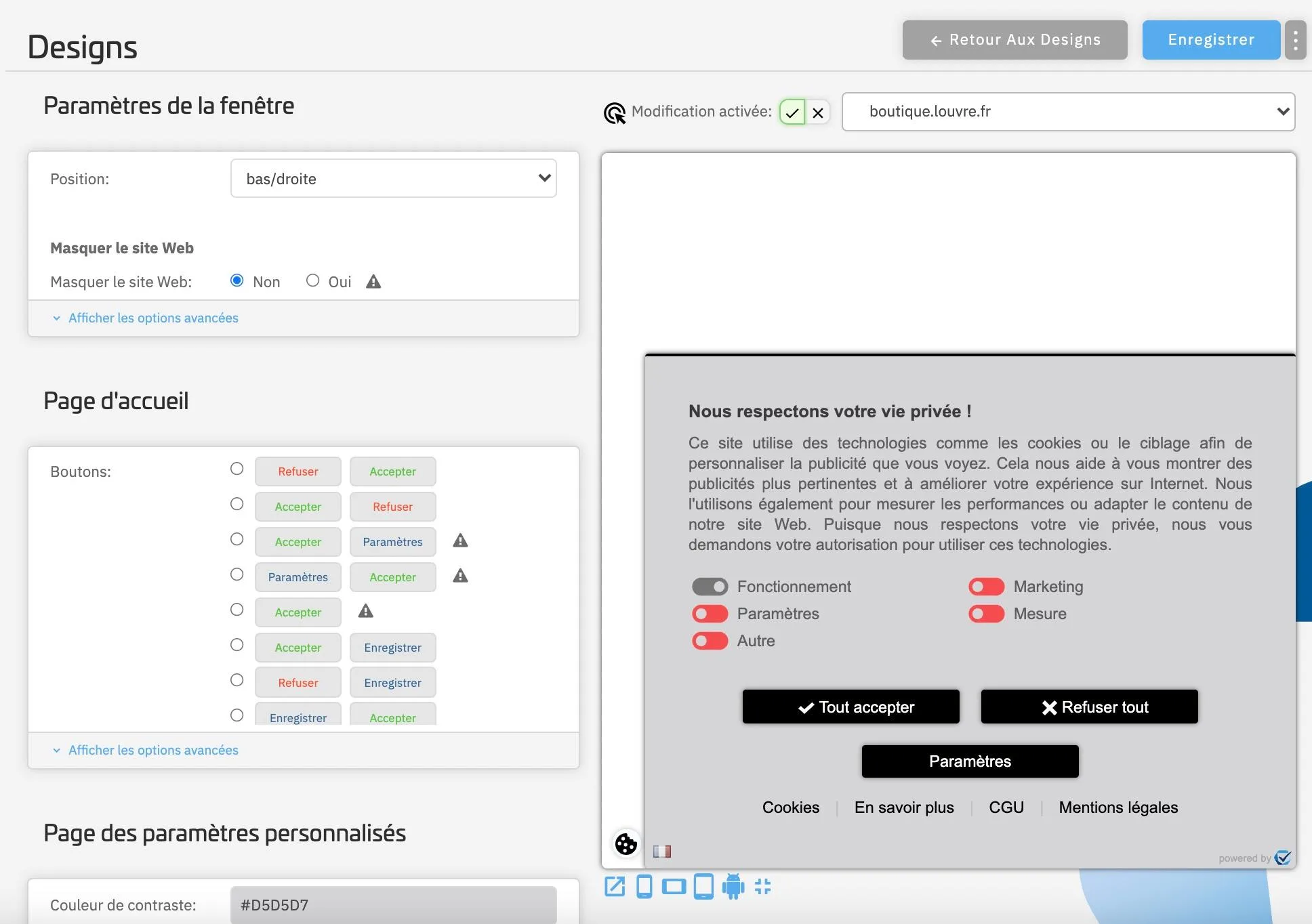Click Retour Aux Designs button
The width and height of the screenshot is (1312, 924).
coord(1015,40)
